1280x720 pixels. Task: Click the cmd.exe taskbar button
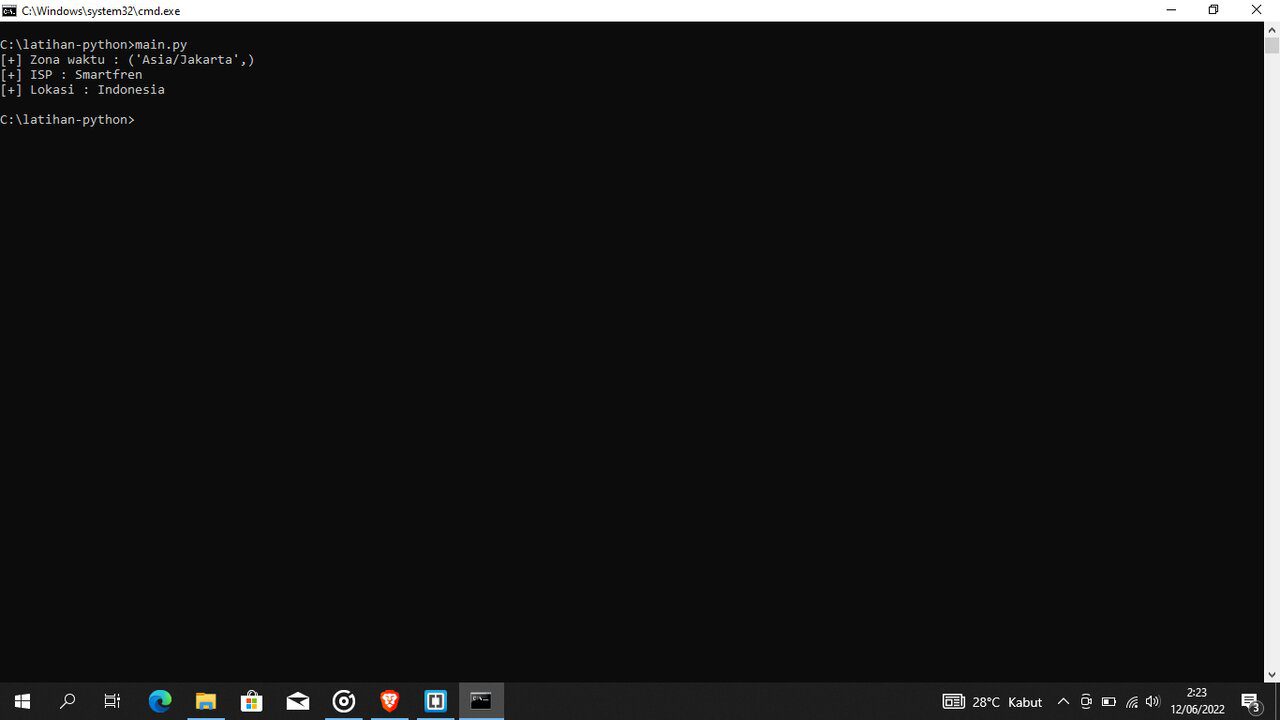click(x=481, y=702)
